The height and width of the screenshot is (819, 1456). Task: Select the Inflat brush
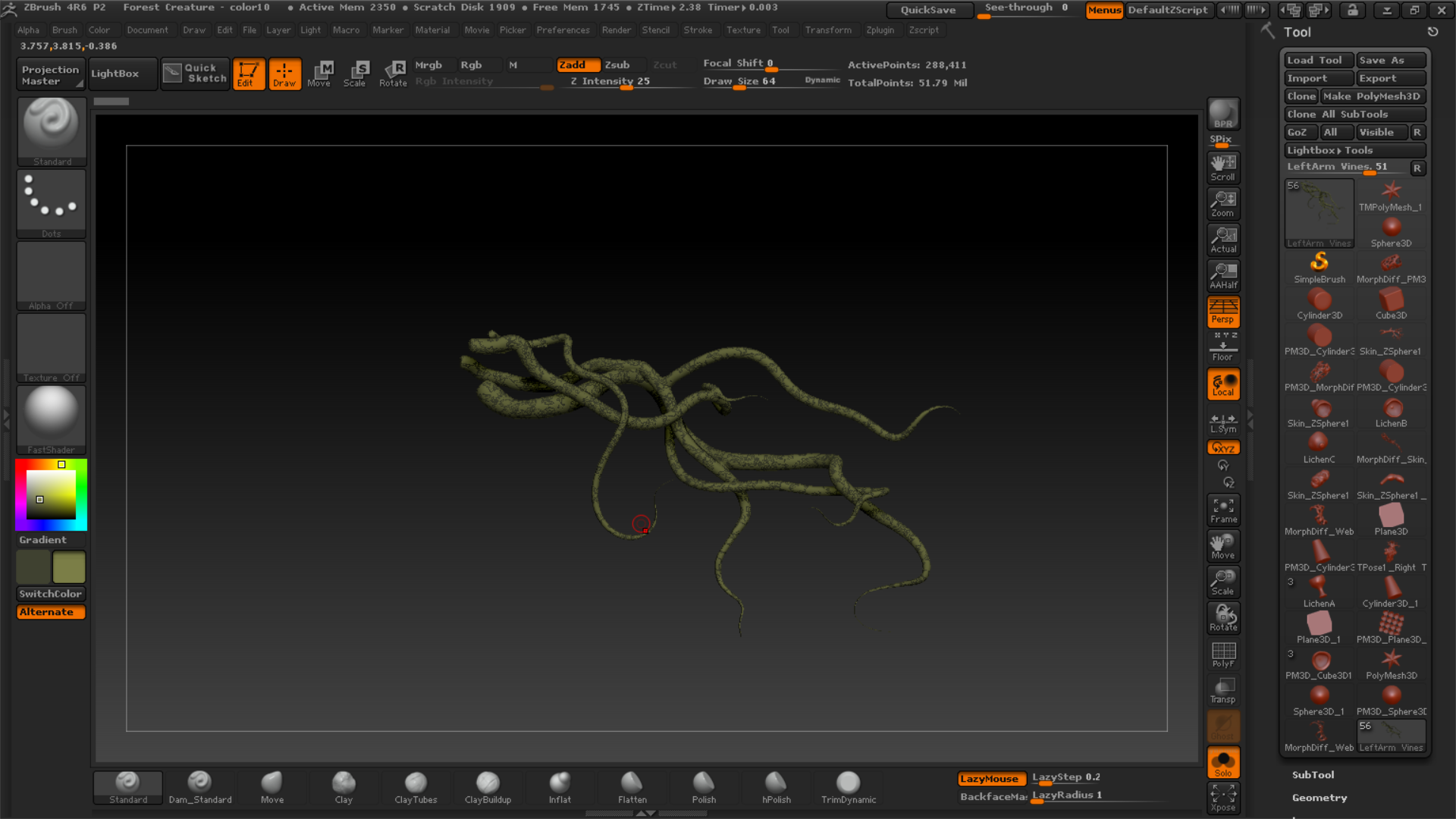coord(560,787)
